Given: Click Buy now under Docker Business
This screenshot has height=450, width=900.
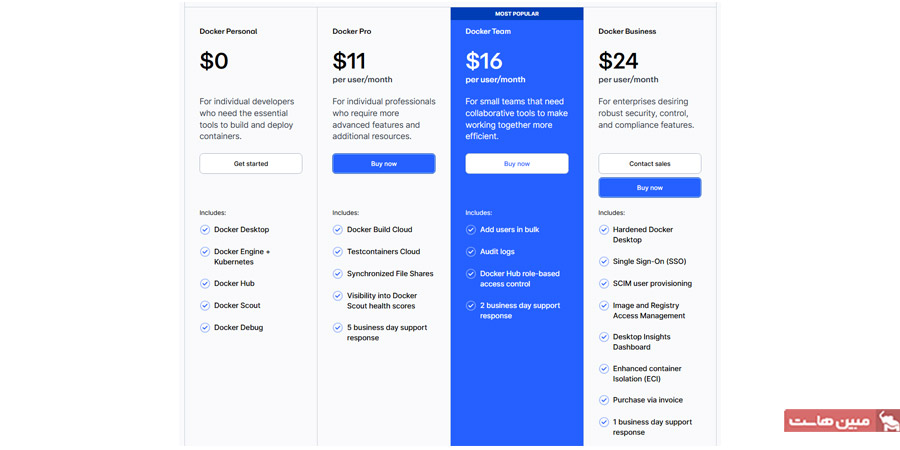Looking at the screenshot, I should coord(649,188).
